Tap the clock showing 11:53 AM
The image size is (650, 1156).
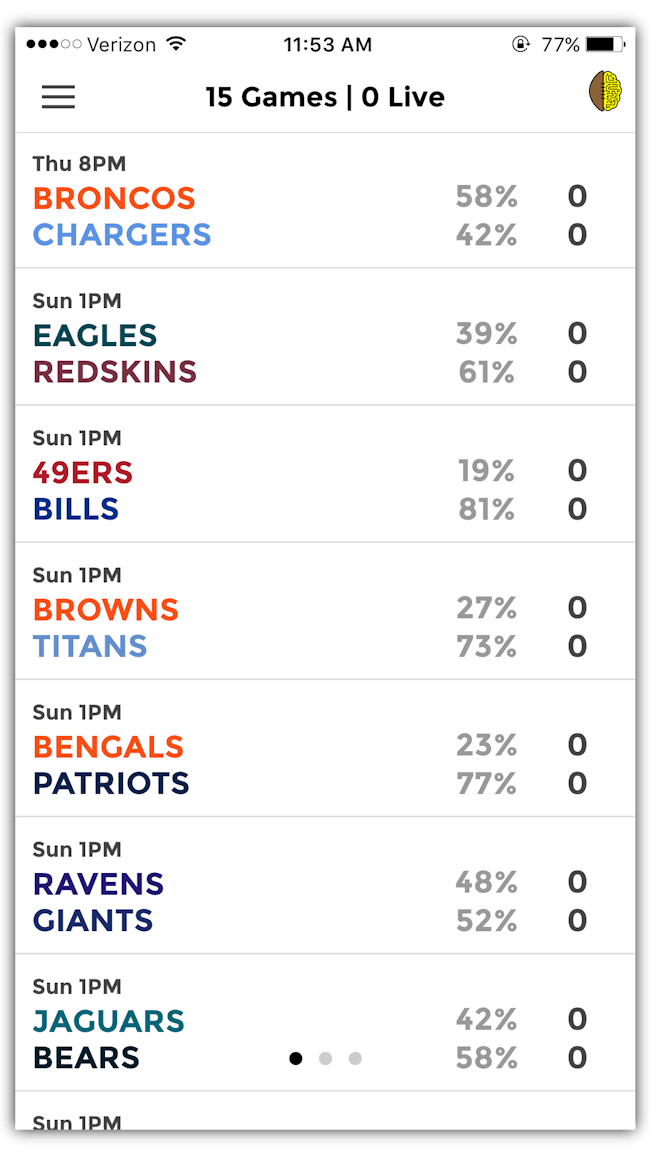coord(328,43)
